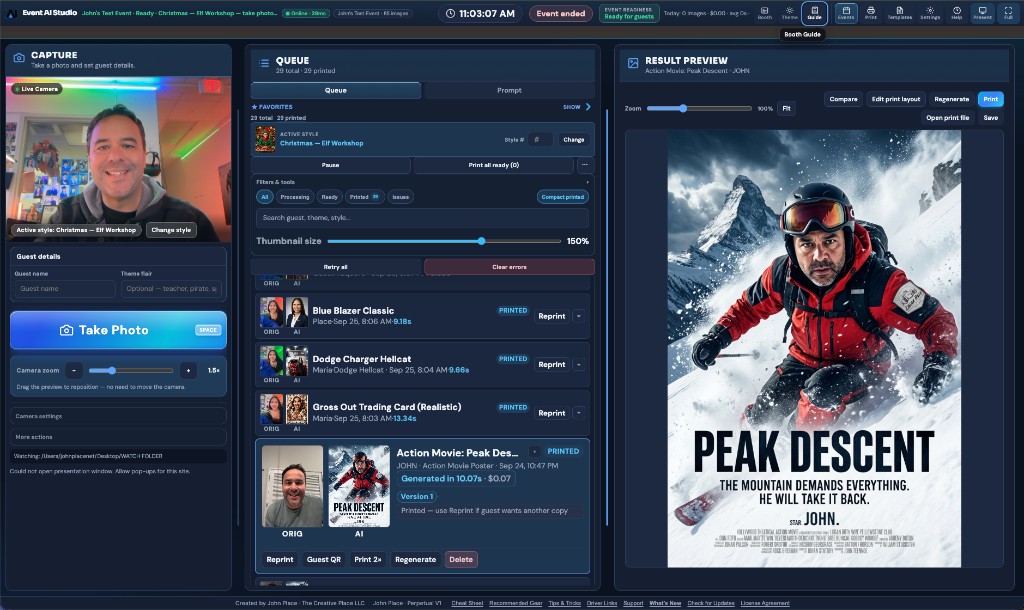Image resolution: width=1024 pixels, height=610 pixels.
Task: Toggle the Compact printed option
Action: coord(562,197)
